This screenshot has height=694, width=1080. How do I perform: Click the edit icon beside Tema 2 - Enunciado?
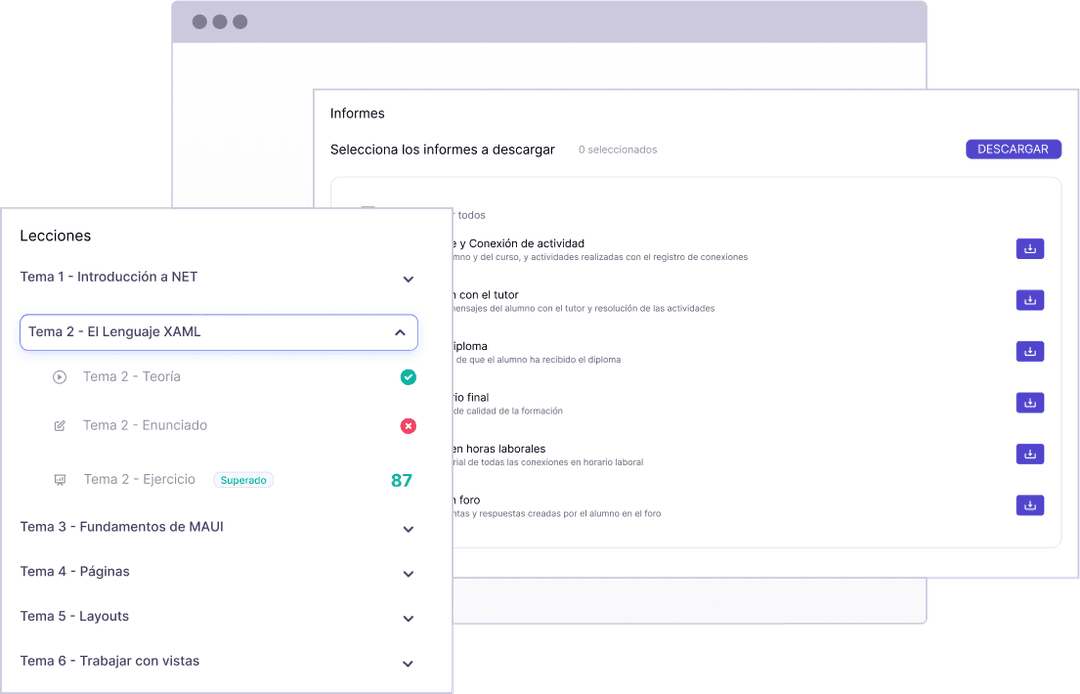[60, 426]
